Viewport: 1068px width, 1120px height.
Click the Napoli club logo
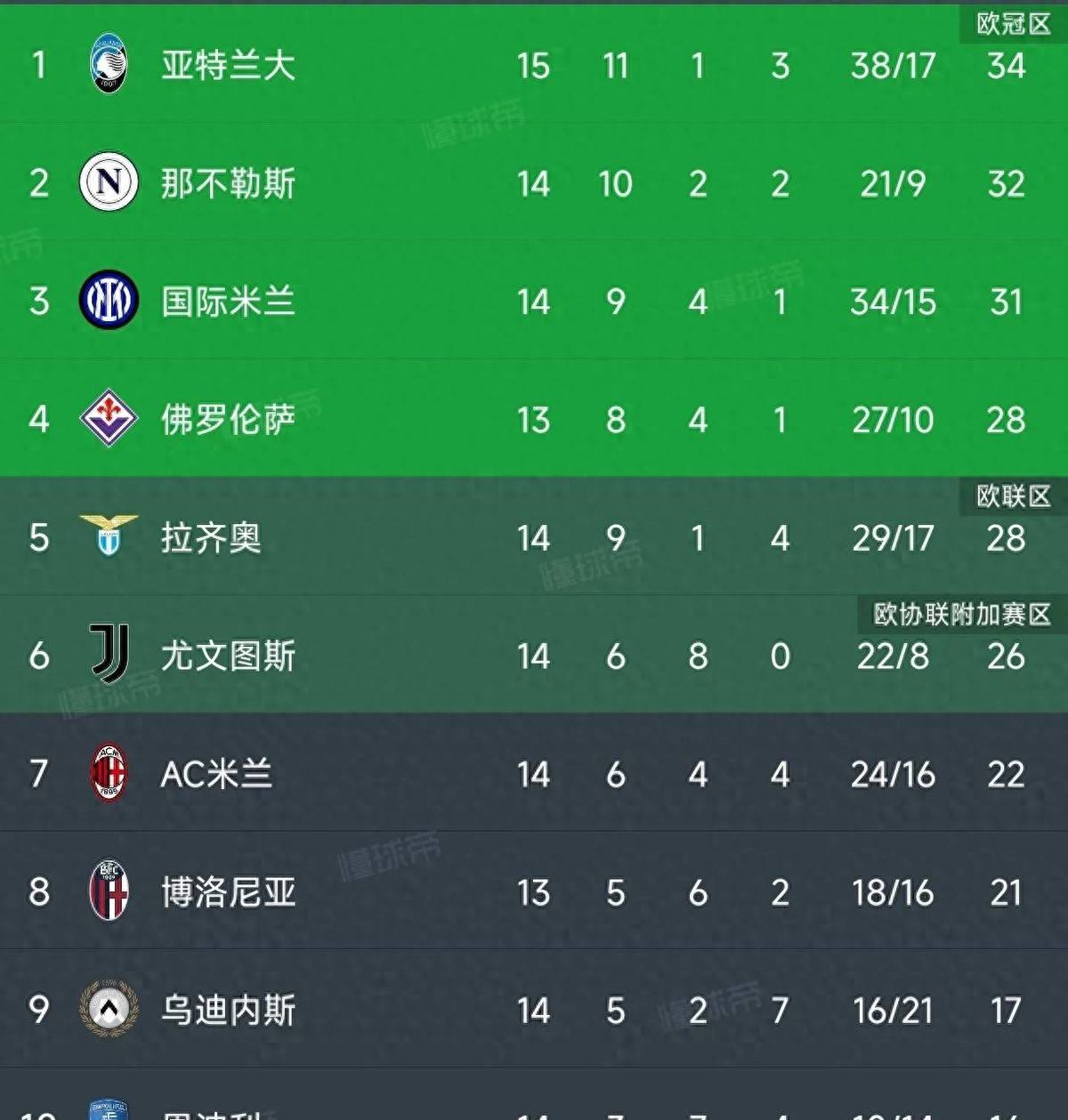click(x=109, y=181)
